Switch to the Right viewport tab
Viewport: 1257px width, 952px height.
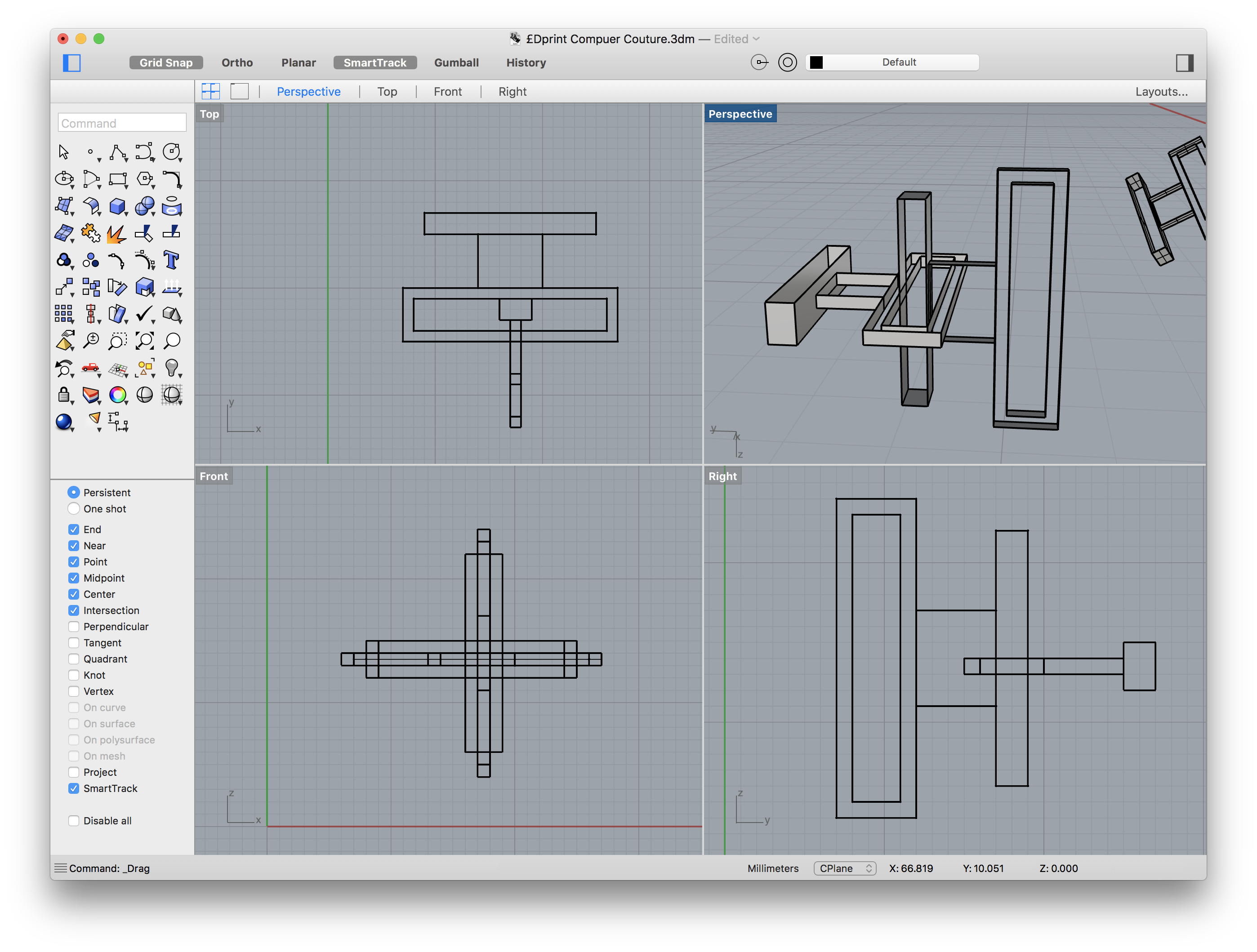pos(512,91)
